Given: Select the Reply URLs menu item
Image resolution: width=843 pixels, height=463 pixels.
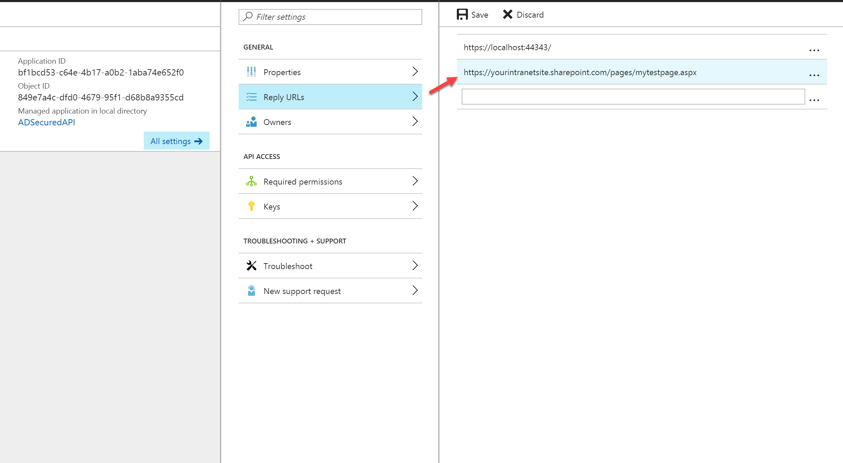Looking at the screenshot, I should [330, 97].
